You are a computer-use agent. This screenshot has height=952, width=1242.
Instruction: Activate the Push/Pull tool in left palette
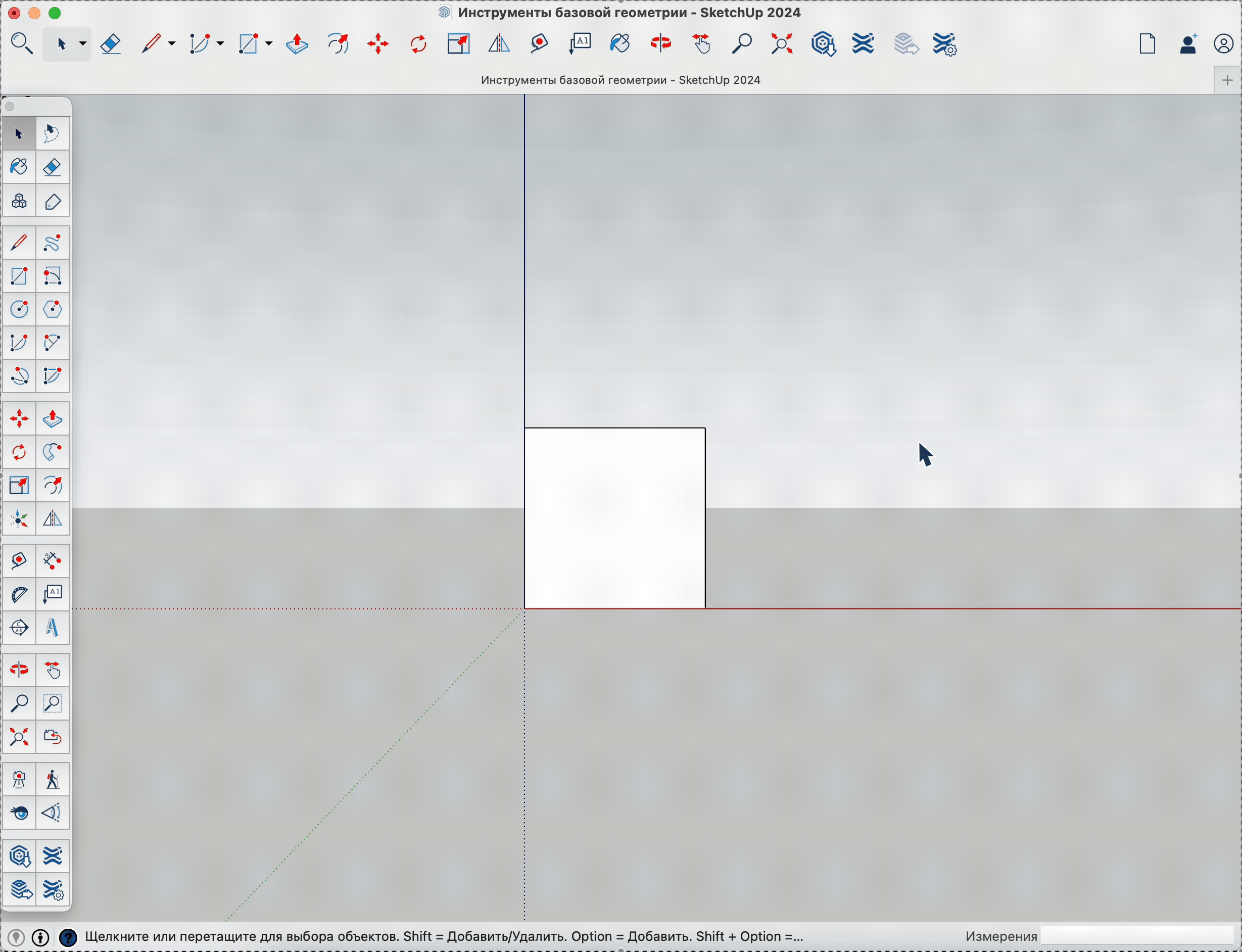[52, 419]
